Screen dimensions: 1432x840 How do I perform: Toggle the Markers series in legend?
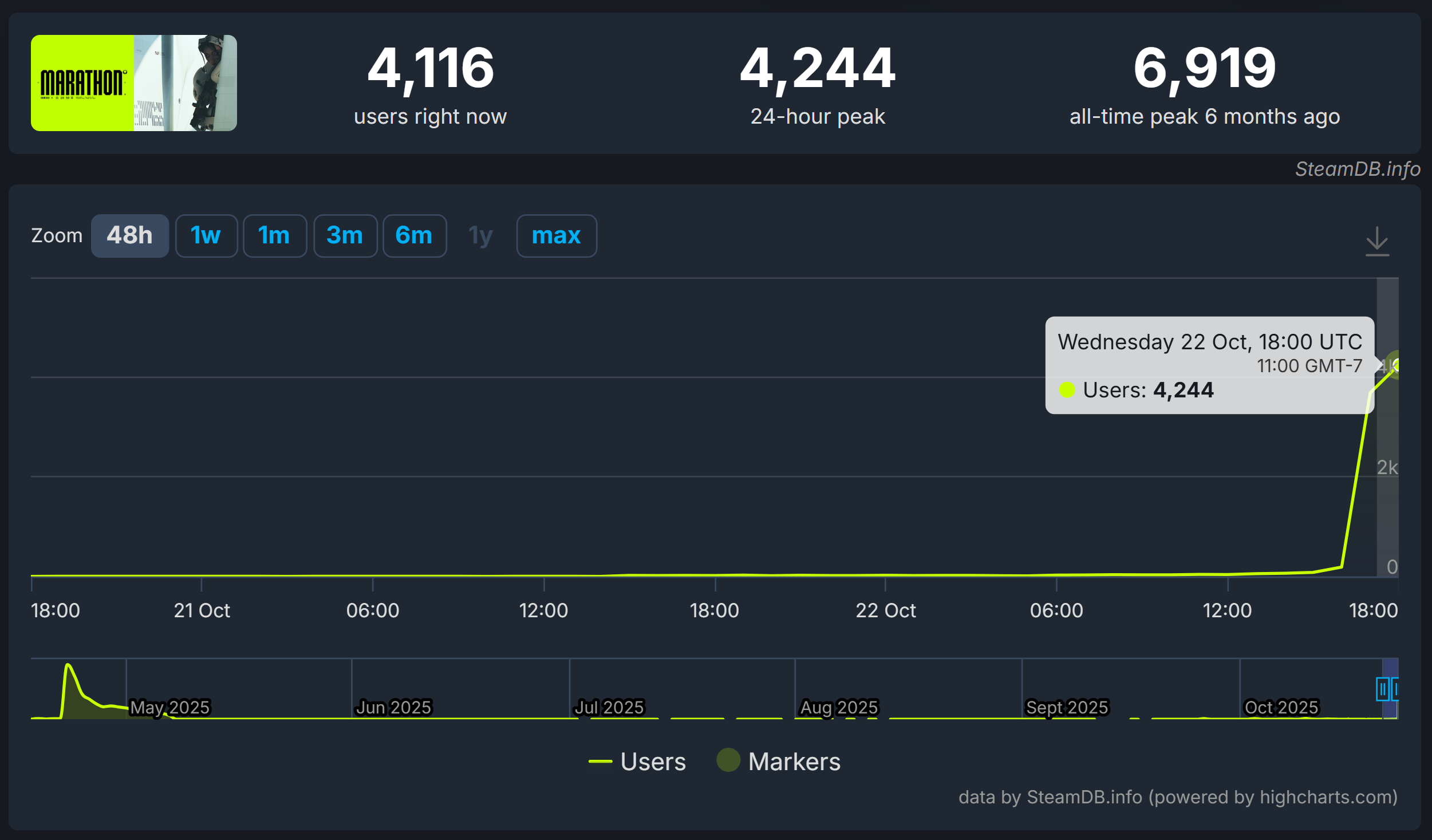tap(794, 762)
